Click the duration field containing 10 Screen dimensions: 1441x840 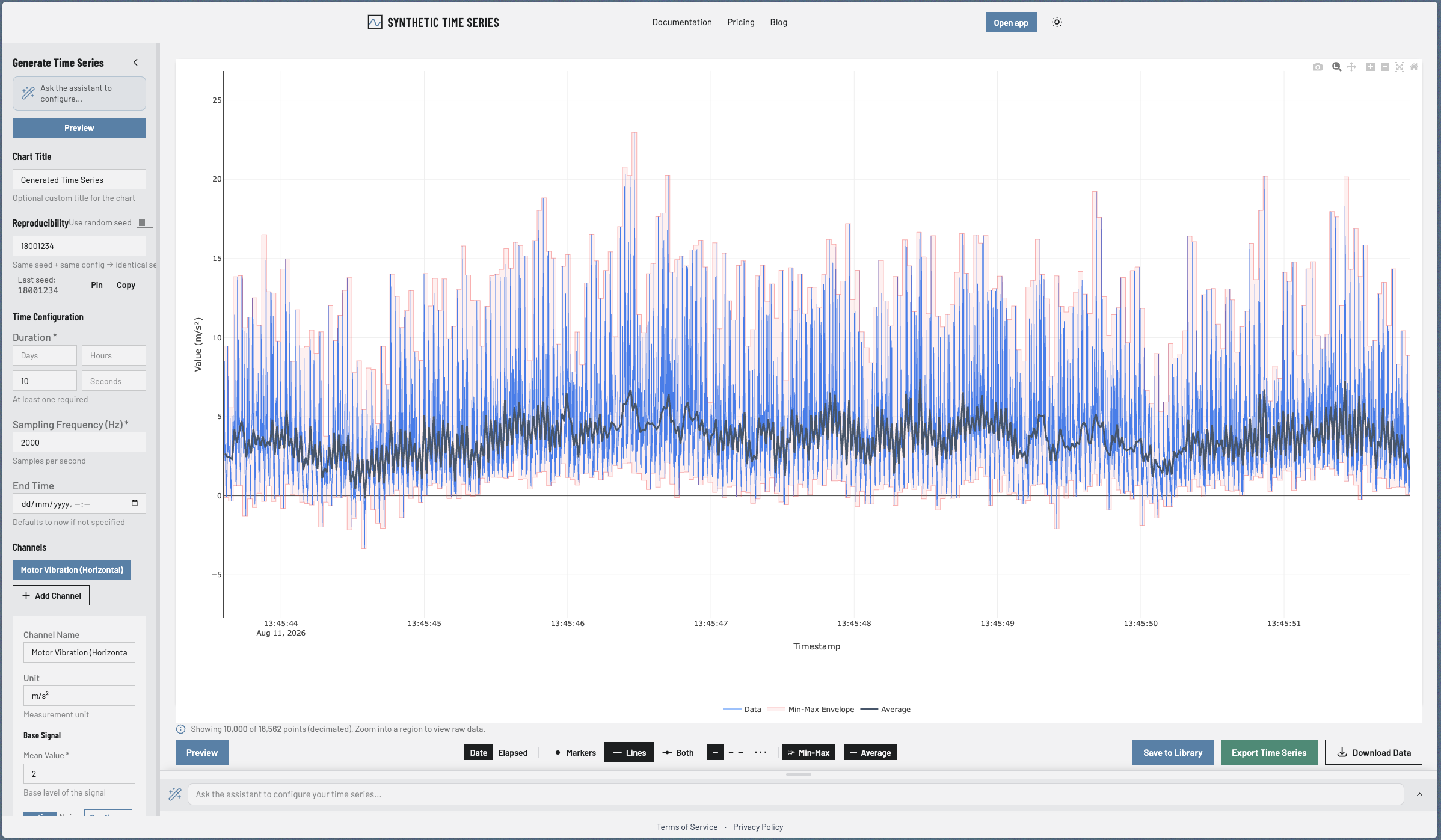pyautogui.click(x=45, y=381)
